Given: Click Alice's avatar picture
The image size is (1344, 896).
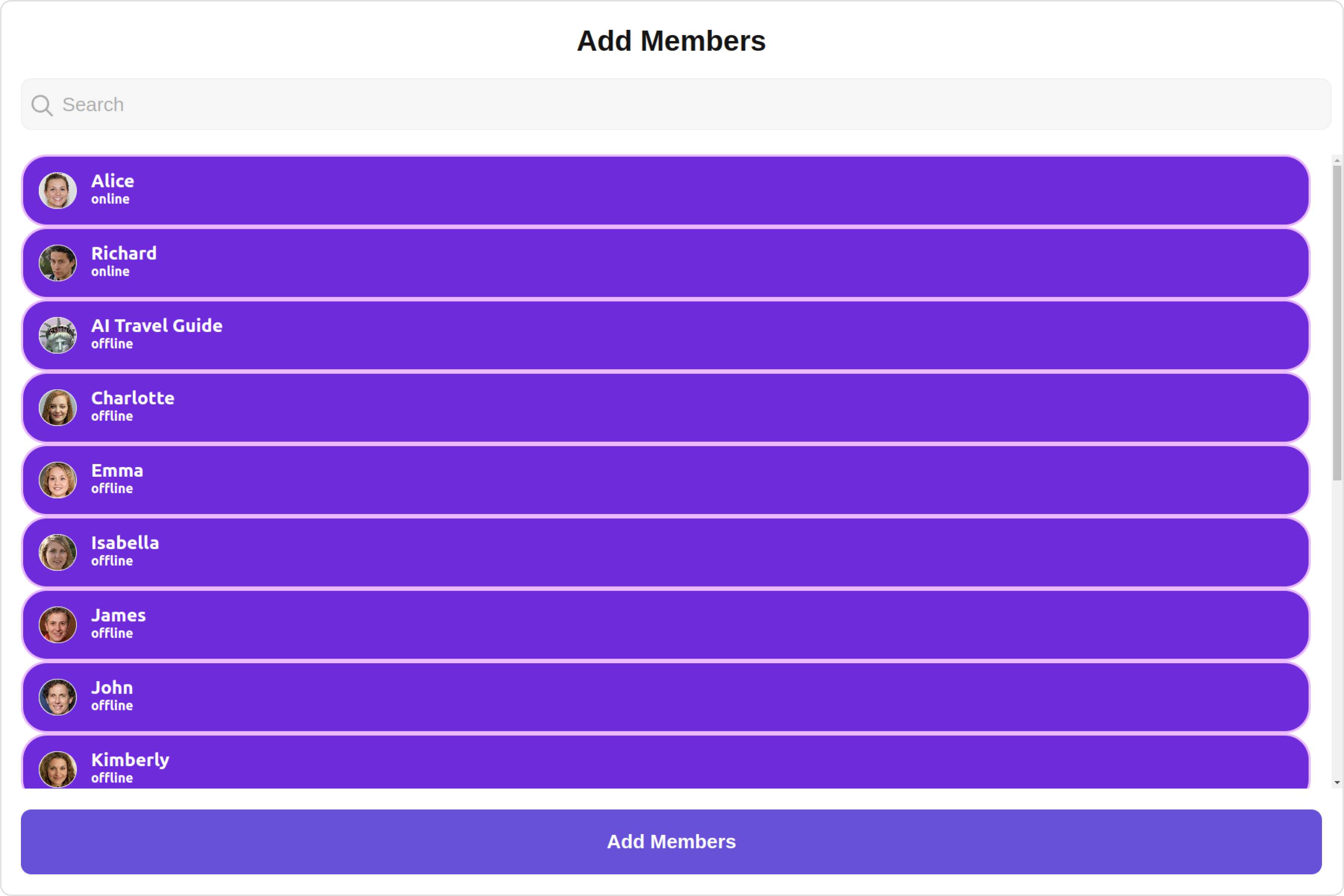Looking at the screenshot, I should point(58,190).
